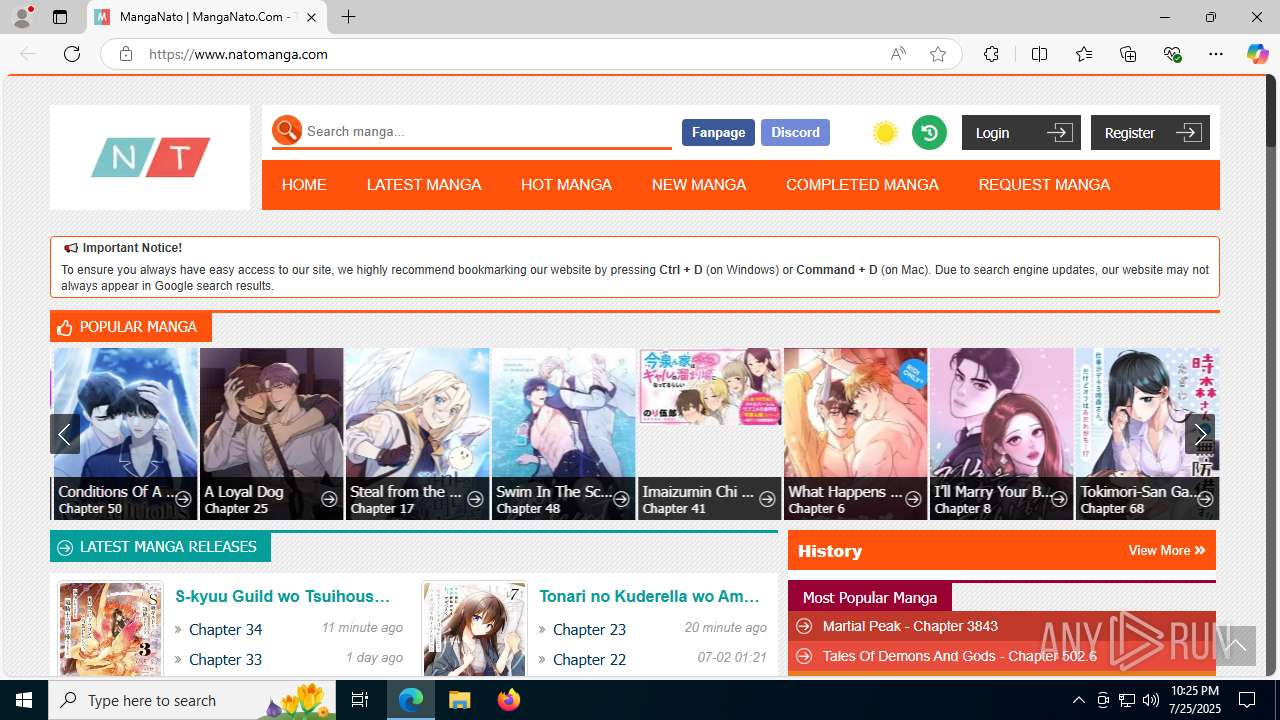Open REQUEST MANGA menu item

[x=1044, y=185]
